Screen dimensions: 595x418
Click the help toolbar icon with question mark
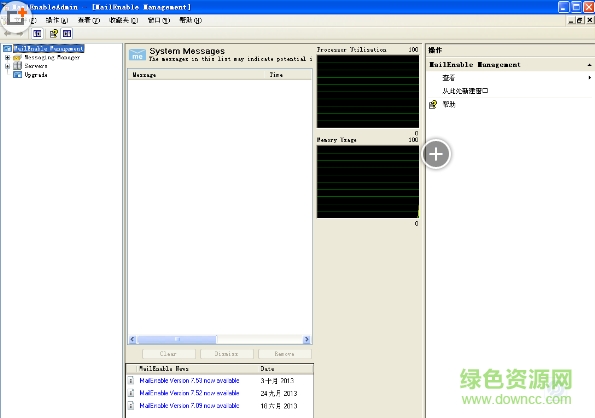point(54,34)
